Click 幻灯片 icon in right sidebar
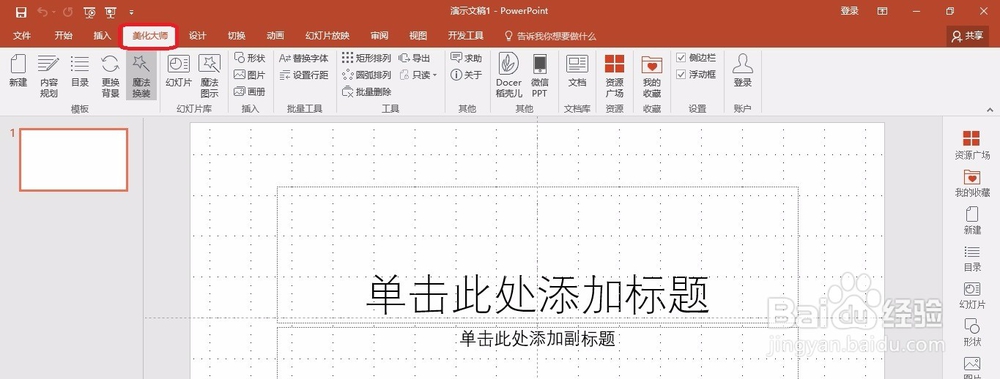The width and height of the screenshot is (1000, 379). point(972,295)
